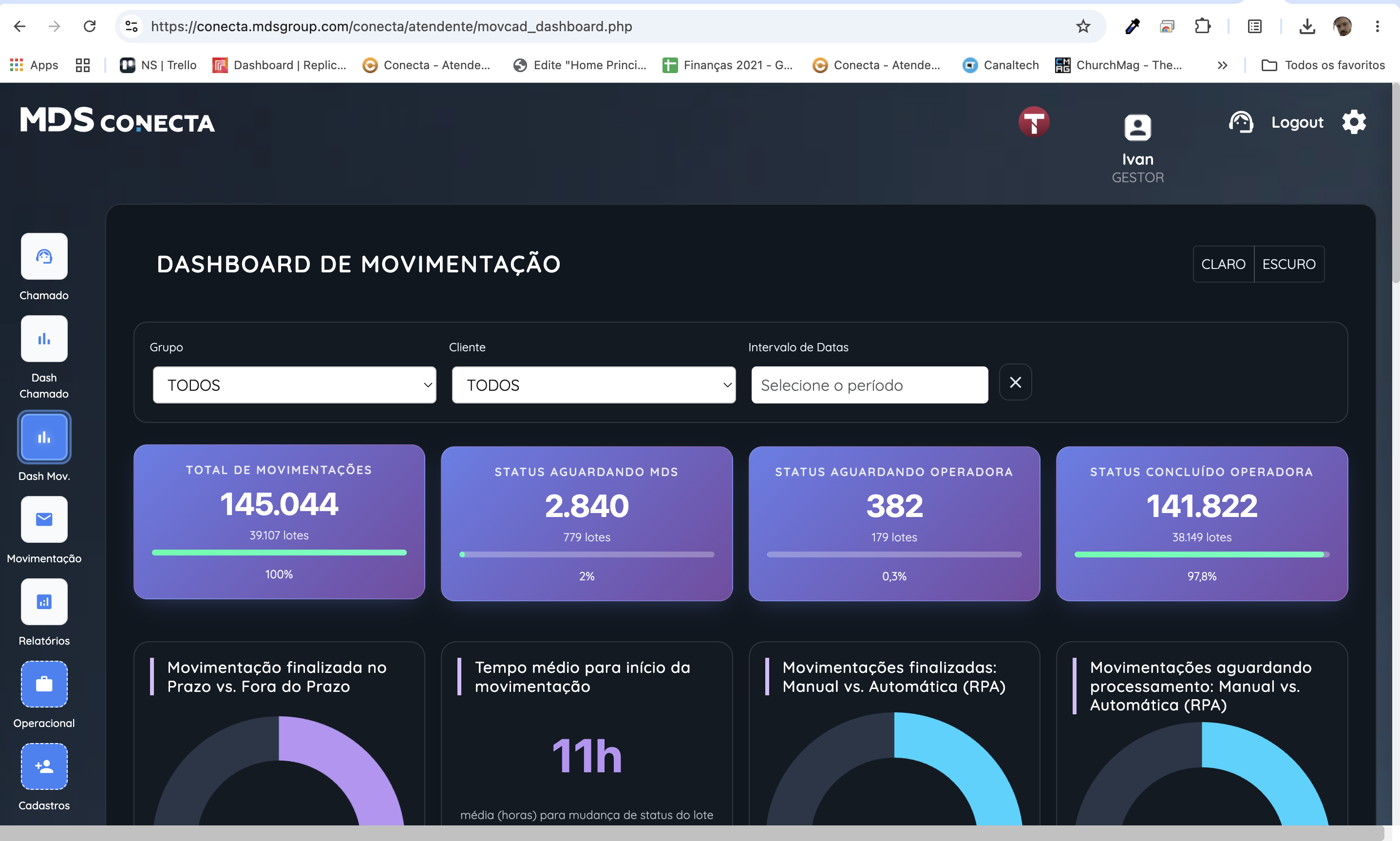
Task: Click the 97,8% progress bar
Action: pos(1202,554)
